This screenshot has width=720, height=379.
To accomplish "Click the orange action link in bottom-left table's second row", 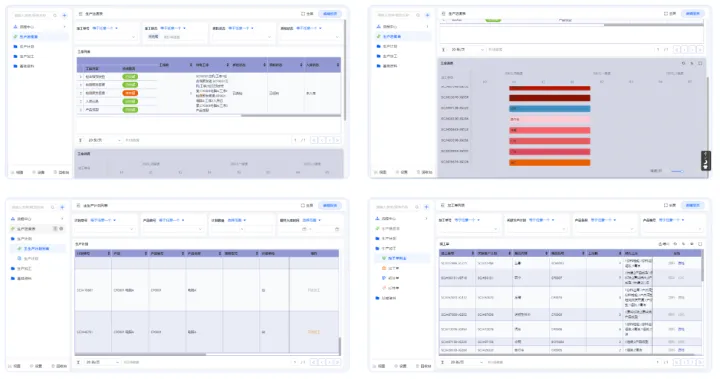I will tap(314, 332).
